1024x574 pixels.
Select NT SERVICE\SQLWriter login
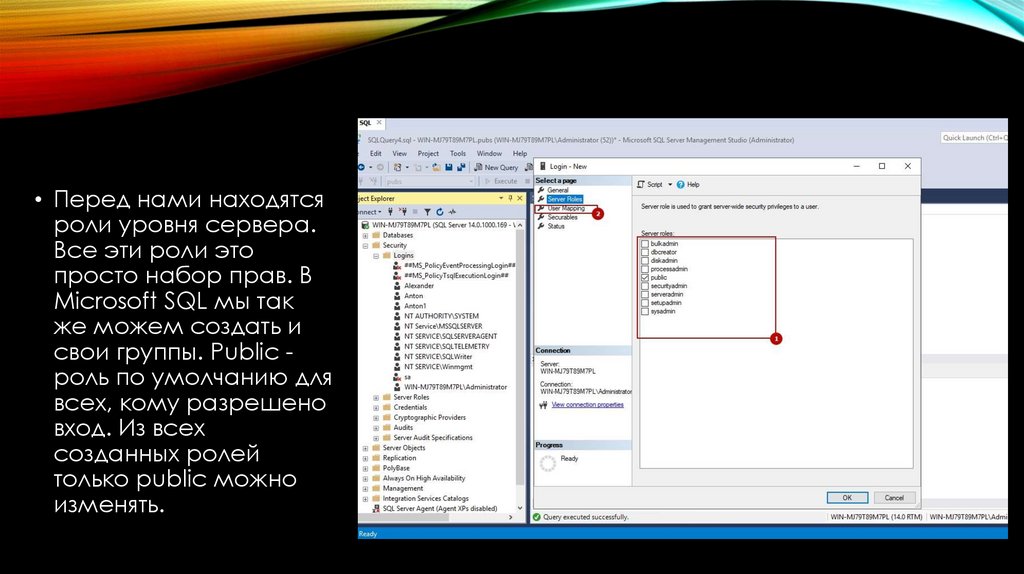coord(438,357)
